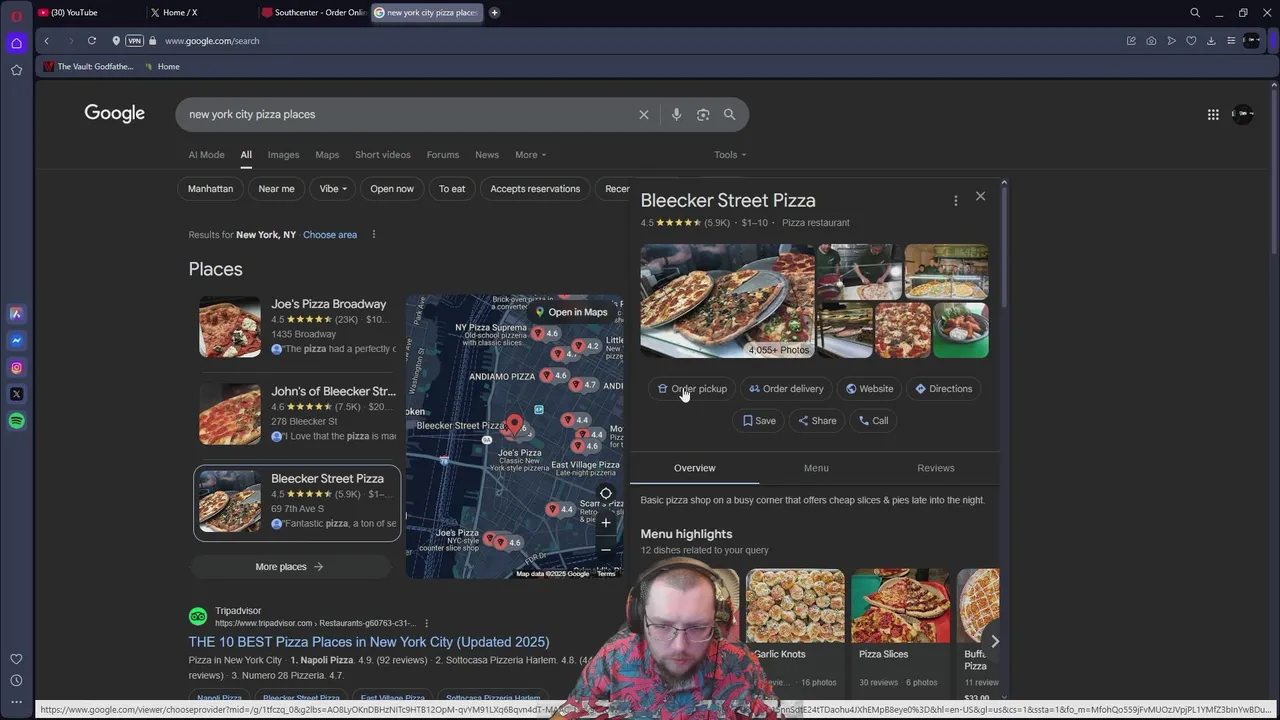Select Joe's Pizza Broadway listing
Image resolution: width=1280 pixels, height=720 pixels.
click(297, 327)
